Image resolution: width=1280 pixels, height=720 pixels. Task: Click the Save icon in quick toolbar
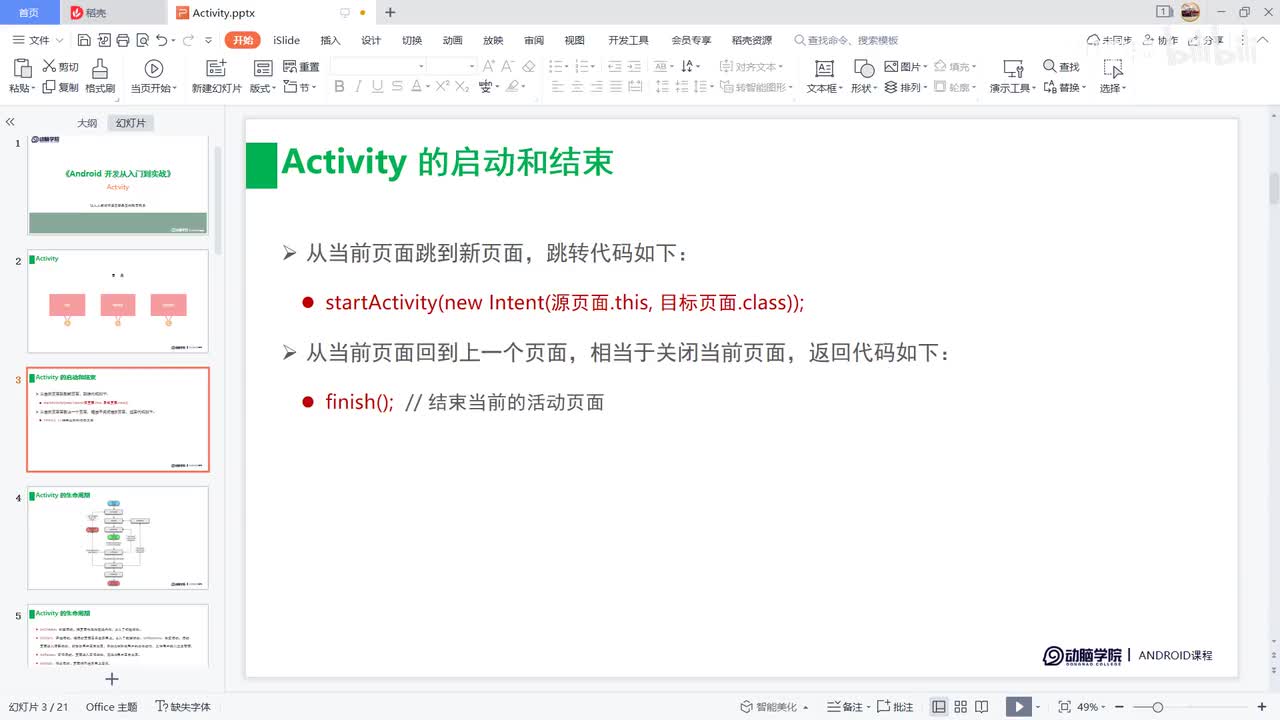click(84, 40)
